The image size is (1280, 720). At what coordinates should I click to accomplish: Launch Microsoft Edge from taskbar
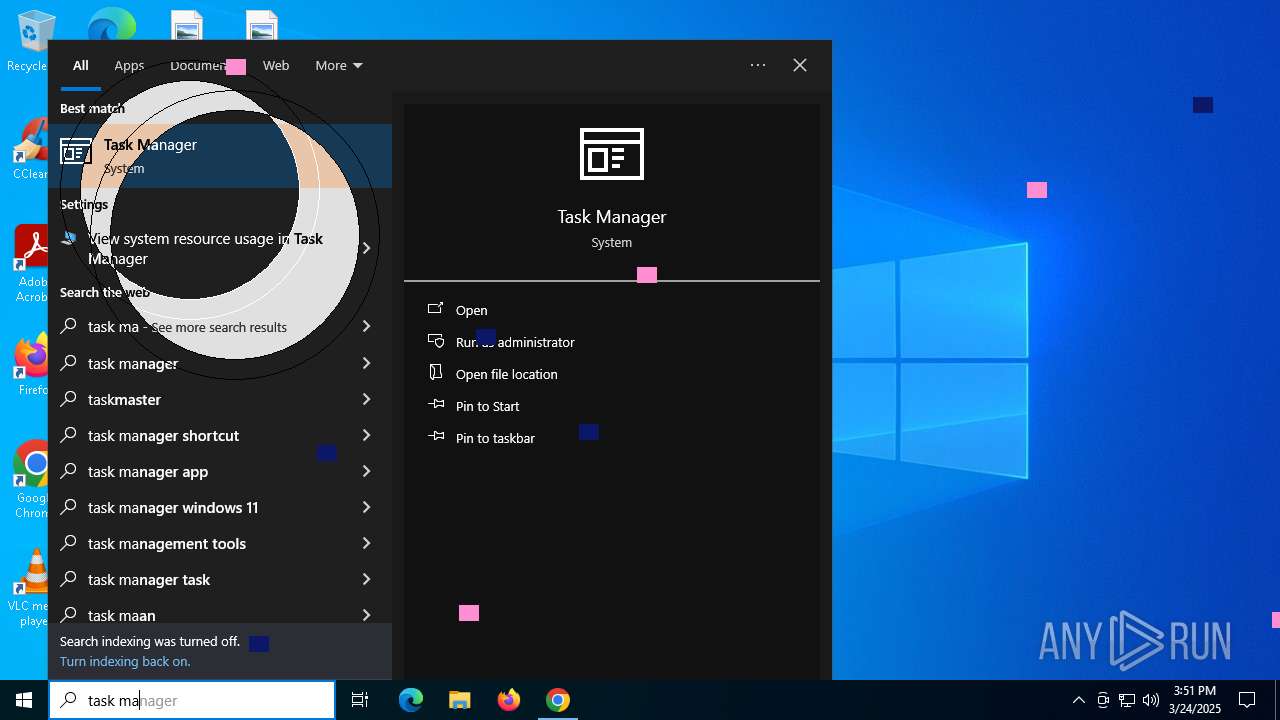[411, 700]
